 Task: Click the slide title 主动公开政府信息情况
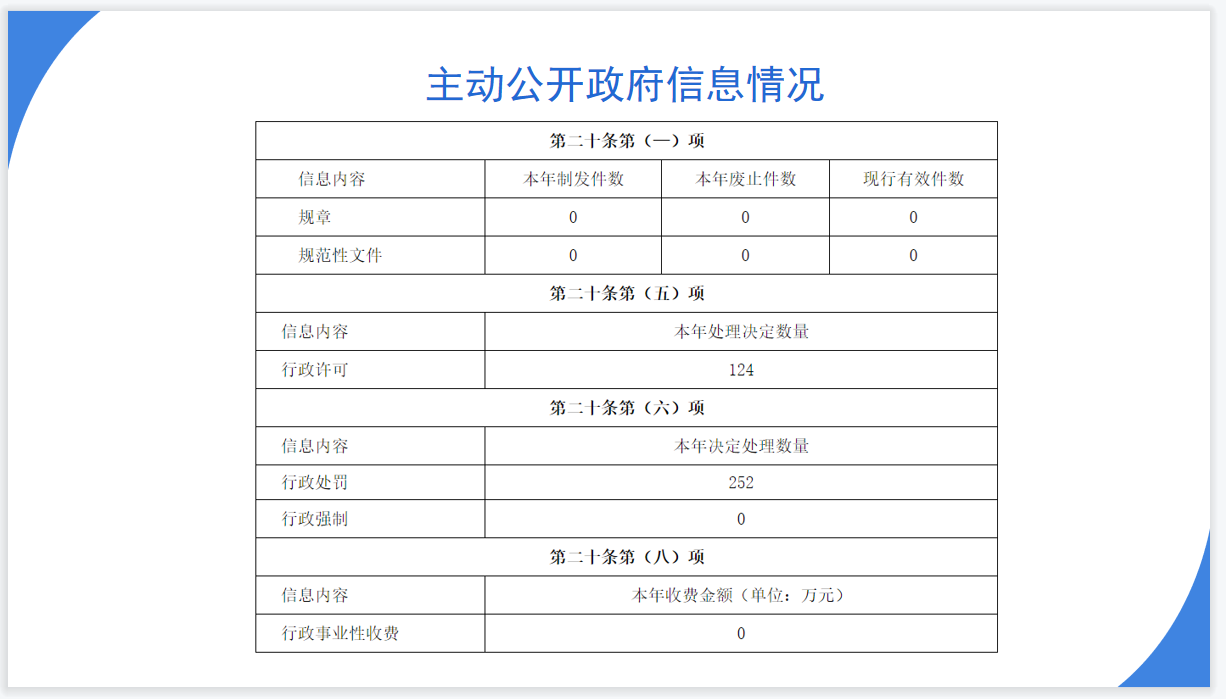click(x=625, y=84)
